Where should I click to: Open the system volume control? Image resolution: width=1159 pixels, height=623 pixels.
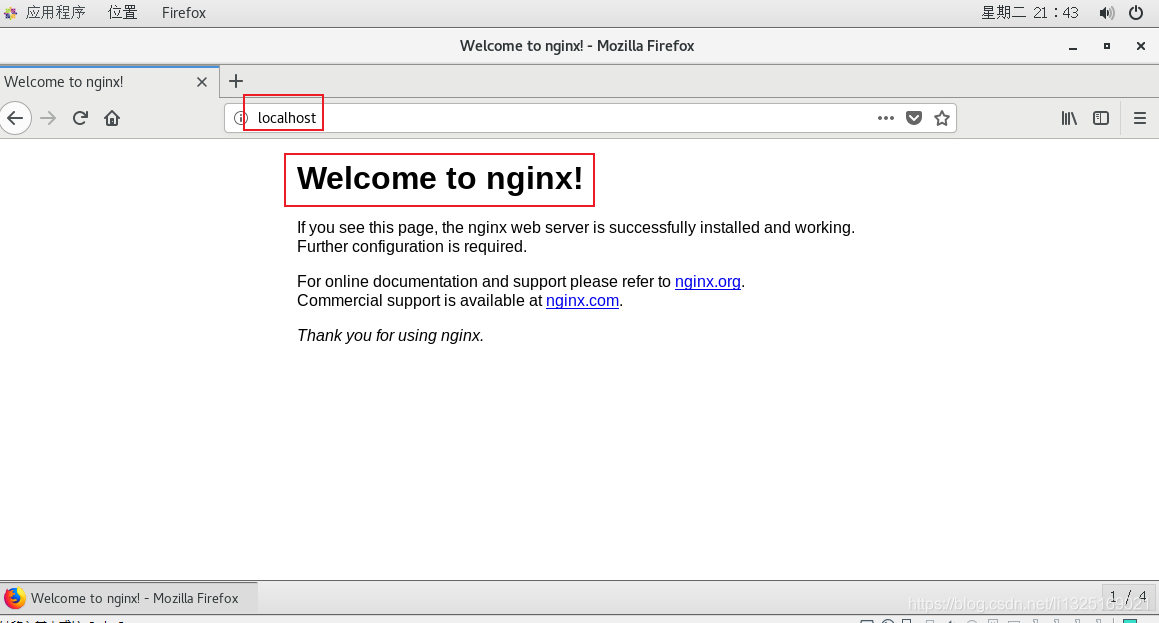(1106, 13)
